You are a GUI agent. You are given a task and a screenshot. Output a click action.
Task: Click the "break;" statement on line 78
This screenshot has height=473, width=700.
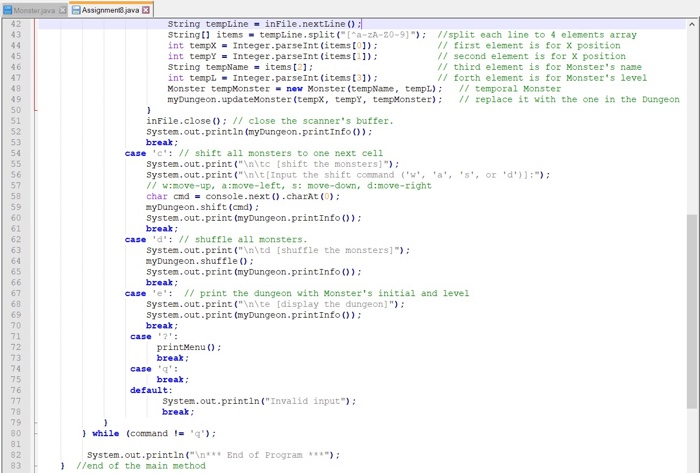pyautogui.click(x=178, y=412)
